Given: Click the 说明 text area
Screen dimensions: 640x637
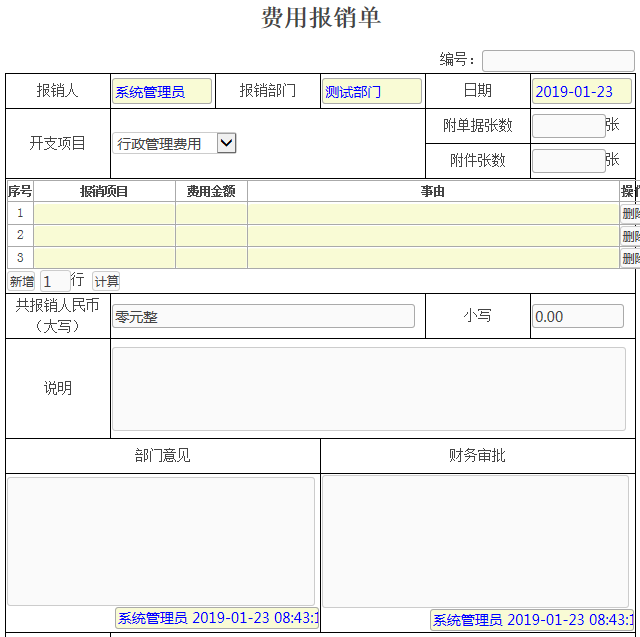Looking at the screenshot, I should [x=369, y=389].
